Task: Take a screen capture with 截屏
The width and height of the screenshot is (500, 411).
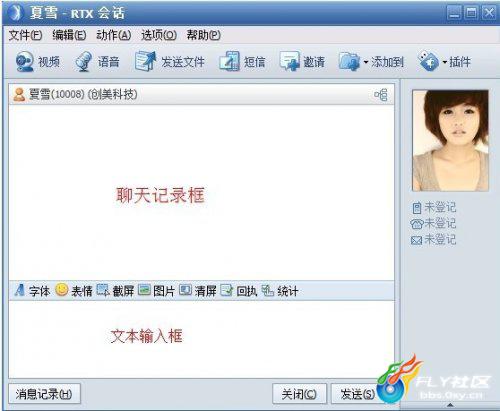Action: (115, 290)
